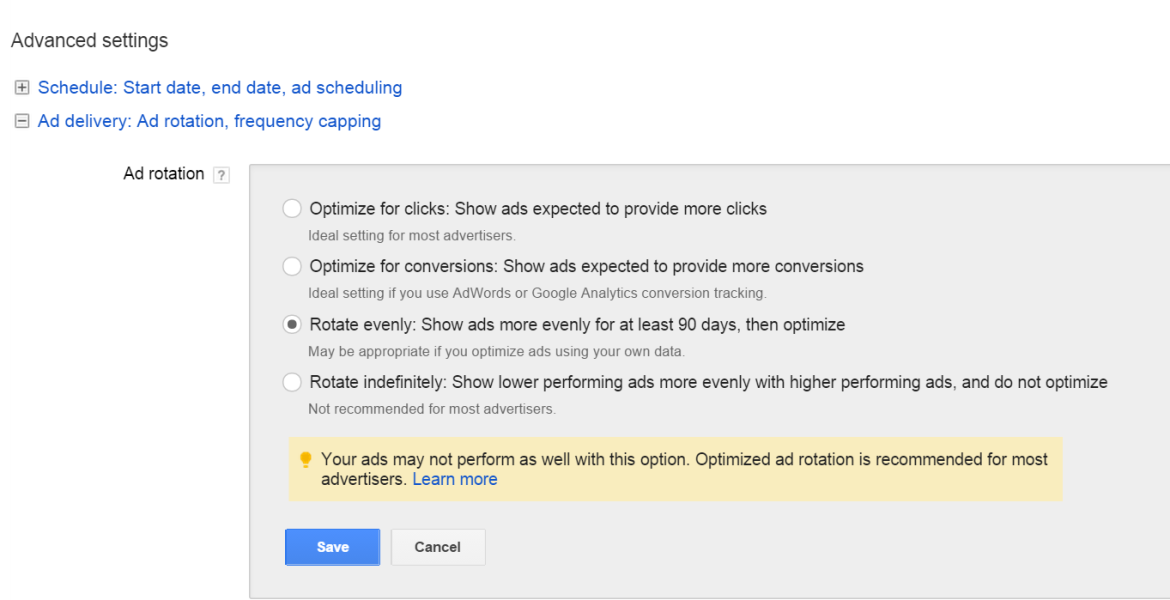Viewport: 1170px width, 600px height.
Task: Click the Ad rotation label
Action: pyautogui.click(x=162, y=173)
